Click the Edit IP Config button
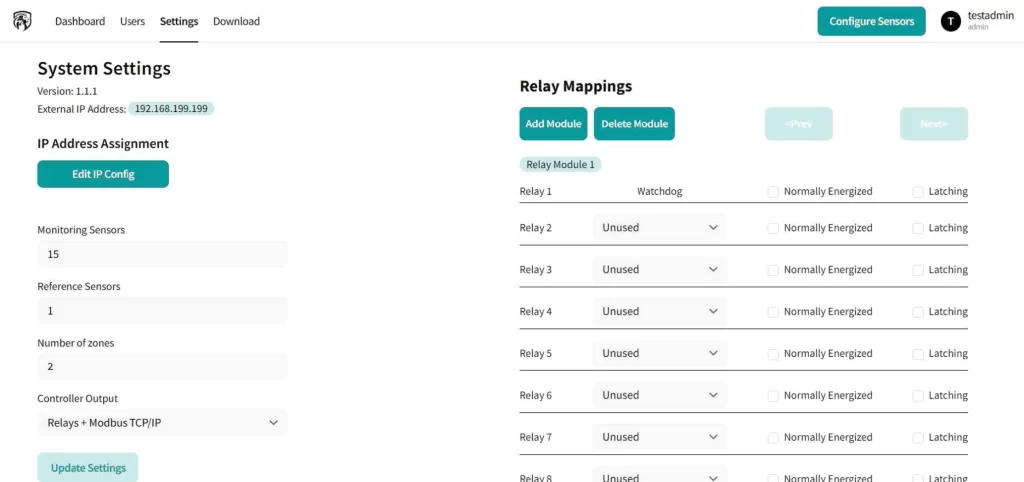This screenshot has height=482, width=1024. [x=103, y=174]
